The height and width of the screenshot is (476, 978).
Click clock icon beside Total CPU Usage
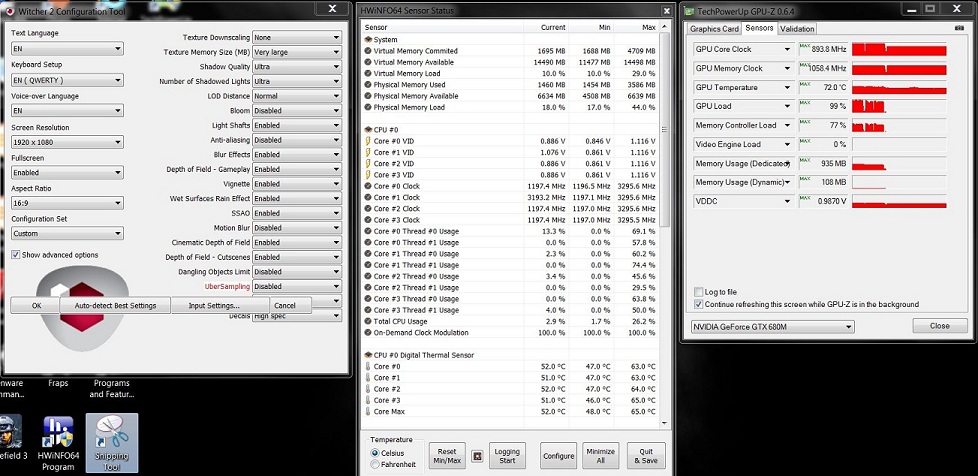pos(368,321)
